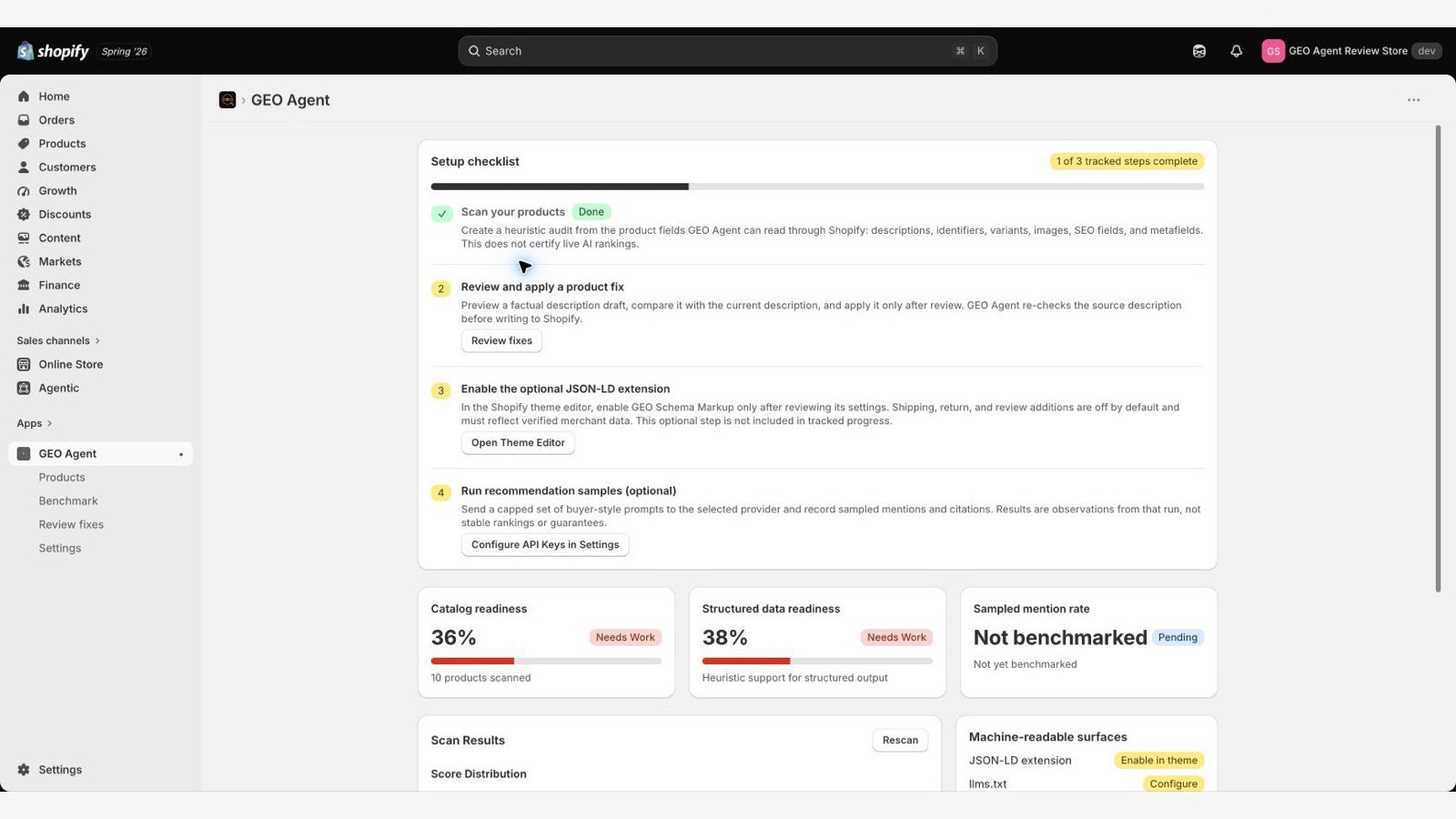
Task: Click the GEO Agent app icon in breadcrumb
Action: [x=227, y=100]
